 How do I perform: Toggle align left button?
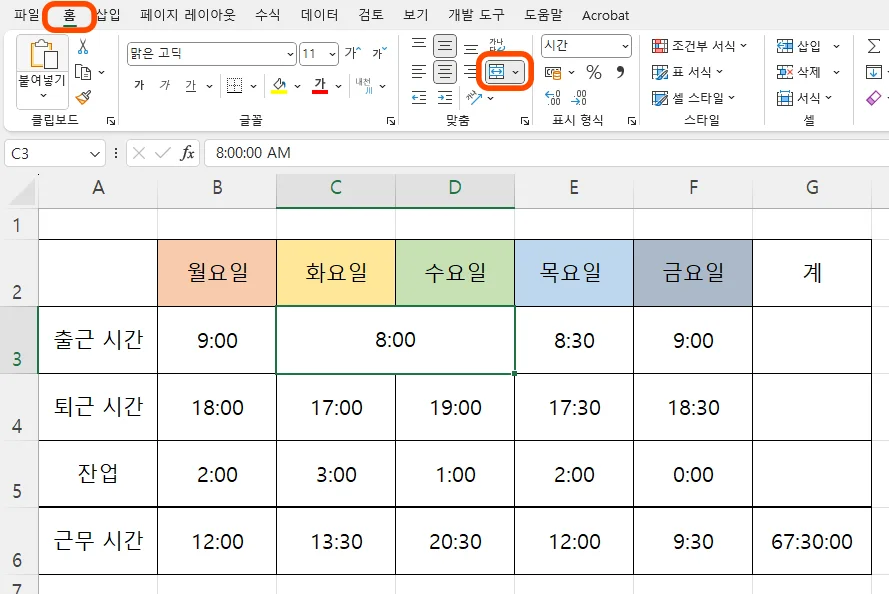pyautogui.click(x=419, y=72)
